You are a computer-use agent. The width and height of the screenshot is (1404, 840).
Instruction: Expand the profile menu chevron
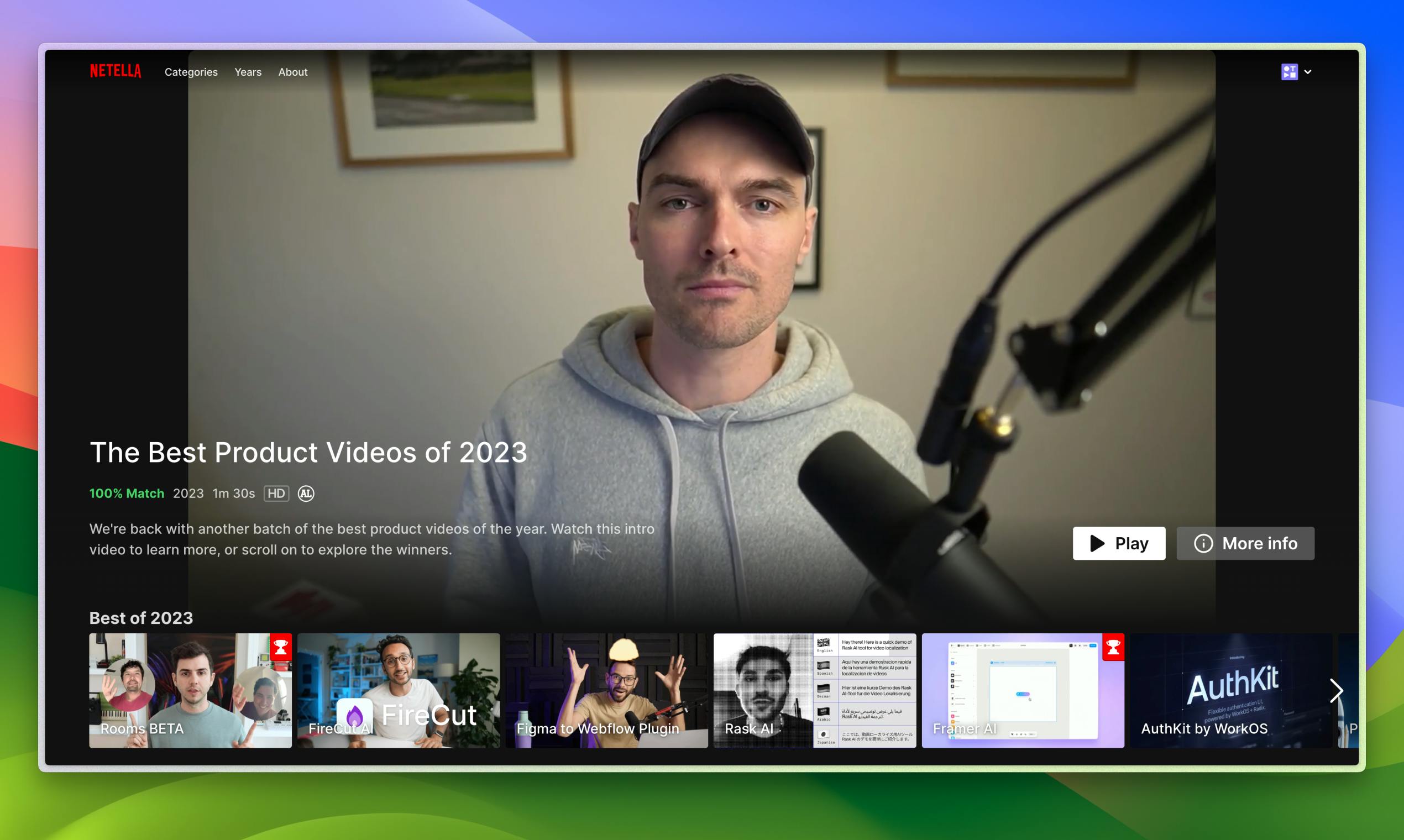click(x=1308, y=72)
